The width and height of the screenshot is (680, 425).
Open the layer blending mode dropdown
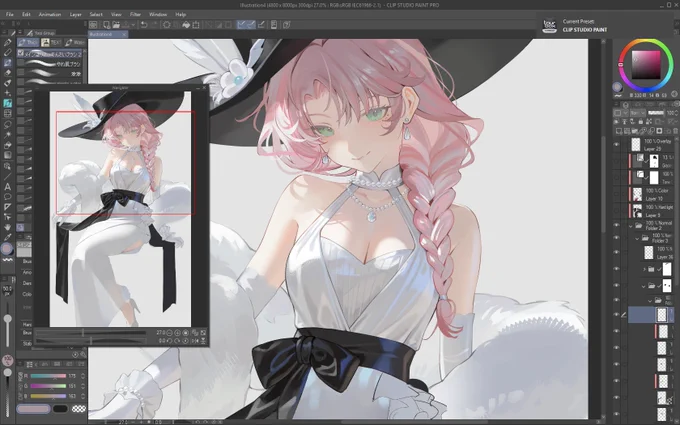point(638,113)
